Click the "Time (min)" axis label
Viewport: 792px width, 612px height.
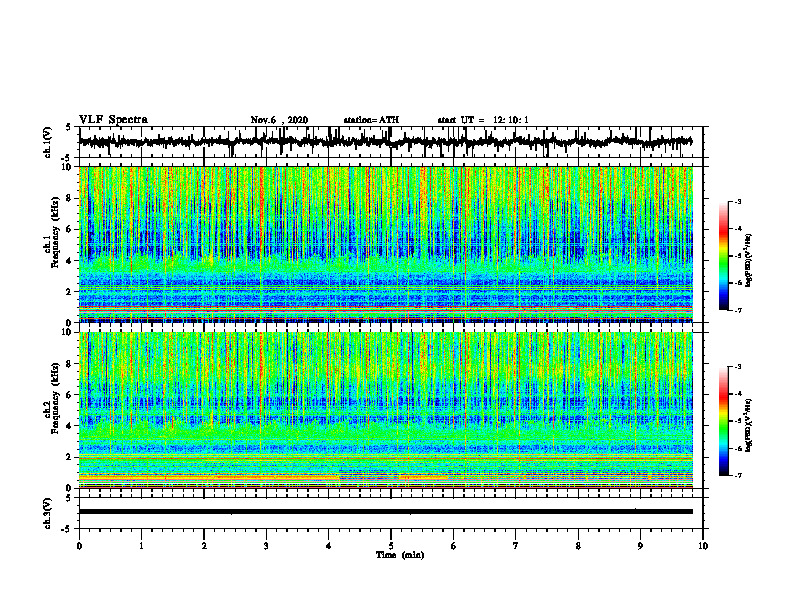400,555
